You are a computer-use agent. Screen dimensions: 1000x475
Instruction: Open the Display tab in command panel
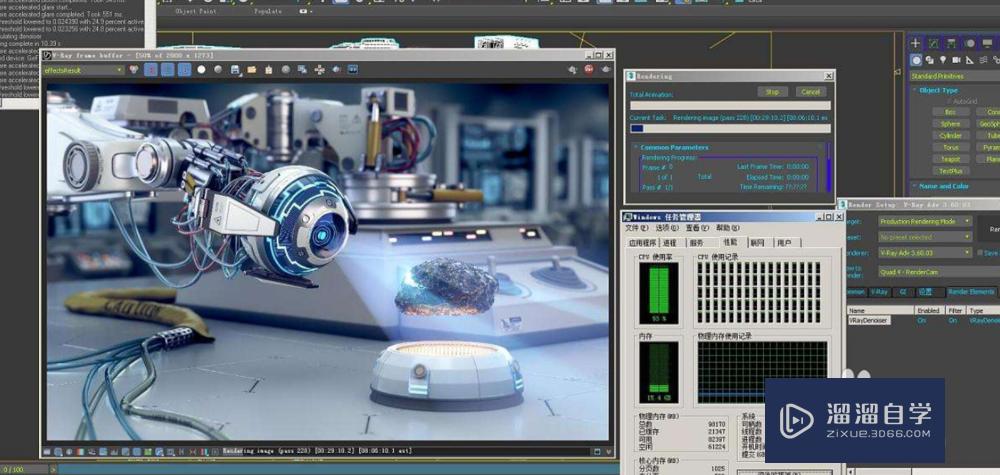tap(987, 43)
